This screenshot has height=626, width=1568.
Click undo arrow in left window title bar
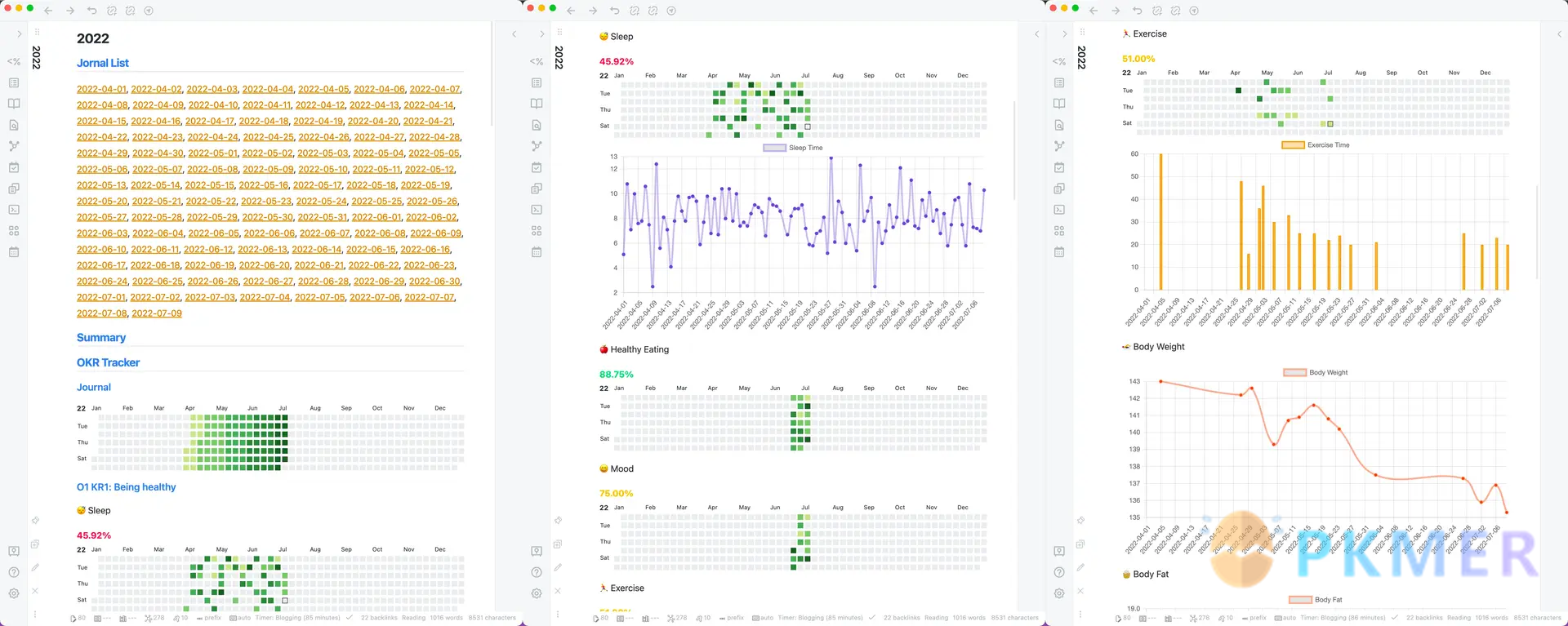(91, 11)
